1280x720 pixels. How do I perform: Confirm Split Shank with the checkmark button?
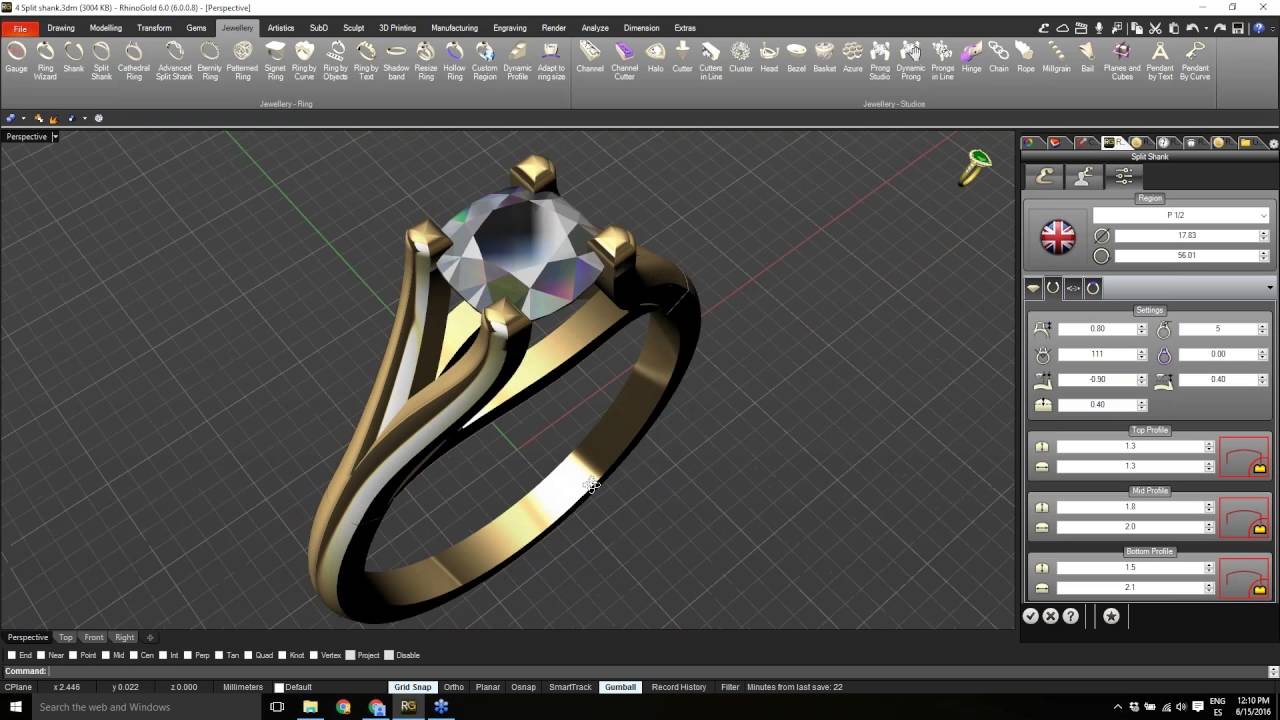[1031, 616]
